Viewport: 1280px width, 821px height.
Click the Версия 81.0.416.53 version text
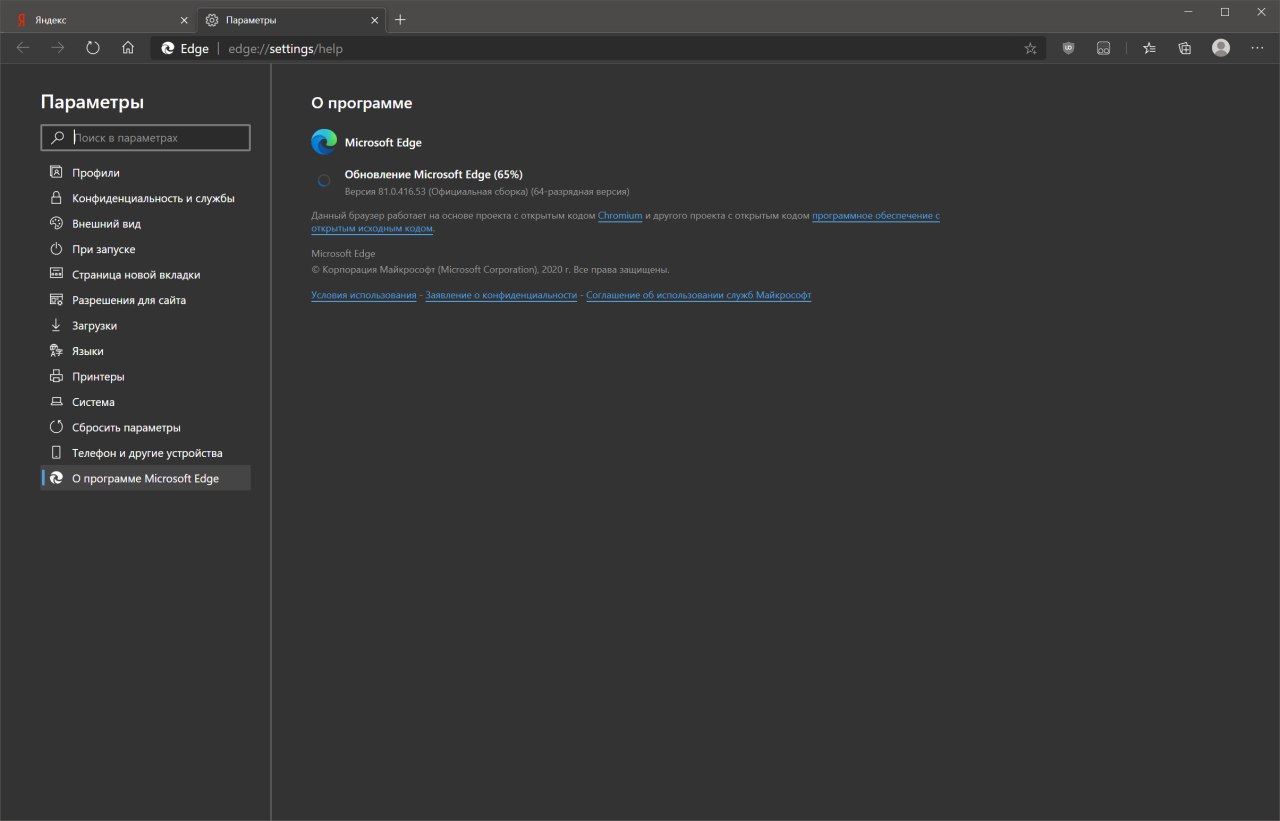point(487,191)
